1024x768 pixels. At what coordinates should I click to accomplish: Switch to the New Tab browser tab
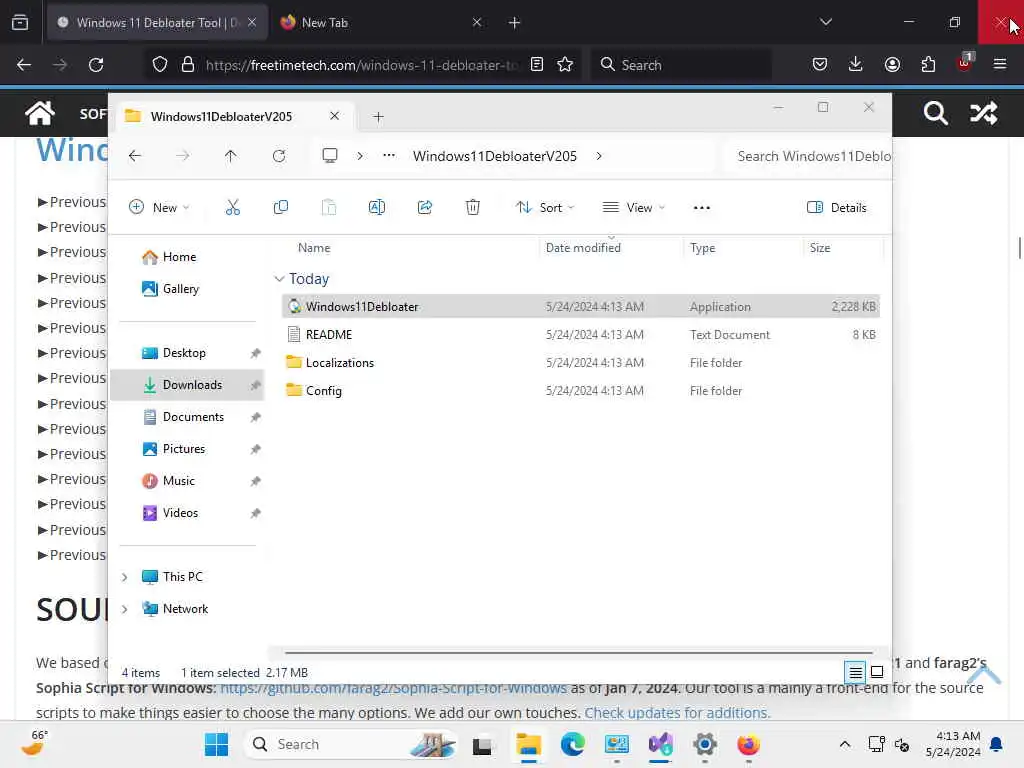(381, 23)
